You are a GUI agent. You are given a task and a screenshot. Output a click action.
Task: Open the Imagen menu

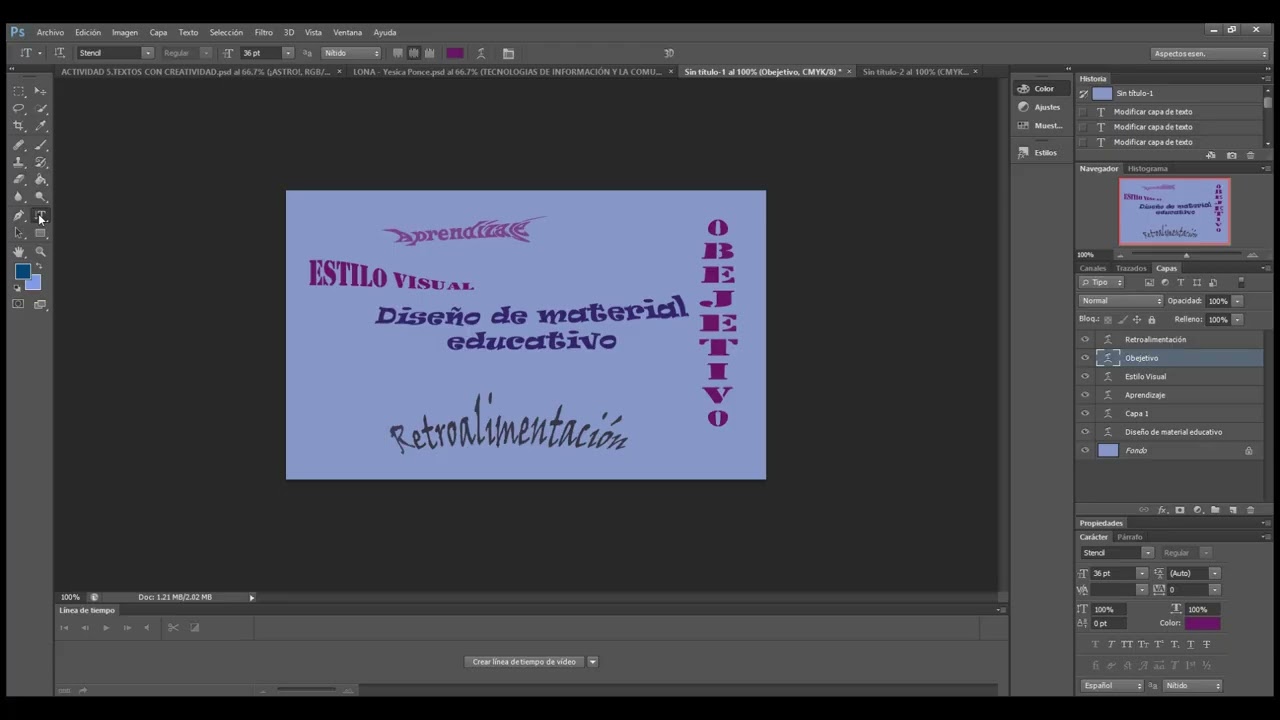tap(125, 32)
